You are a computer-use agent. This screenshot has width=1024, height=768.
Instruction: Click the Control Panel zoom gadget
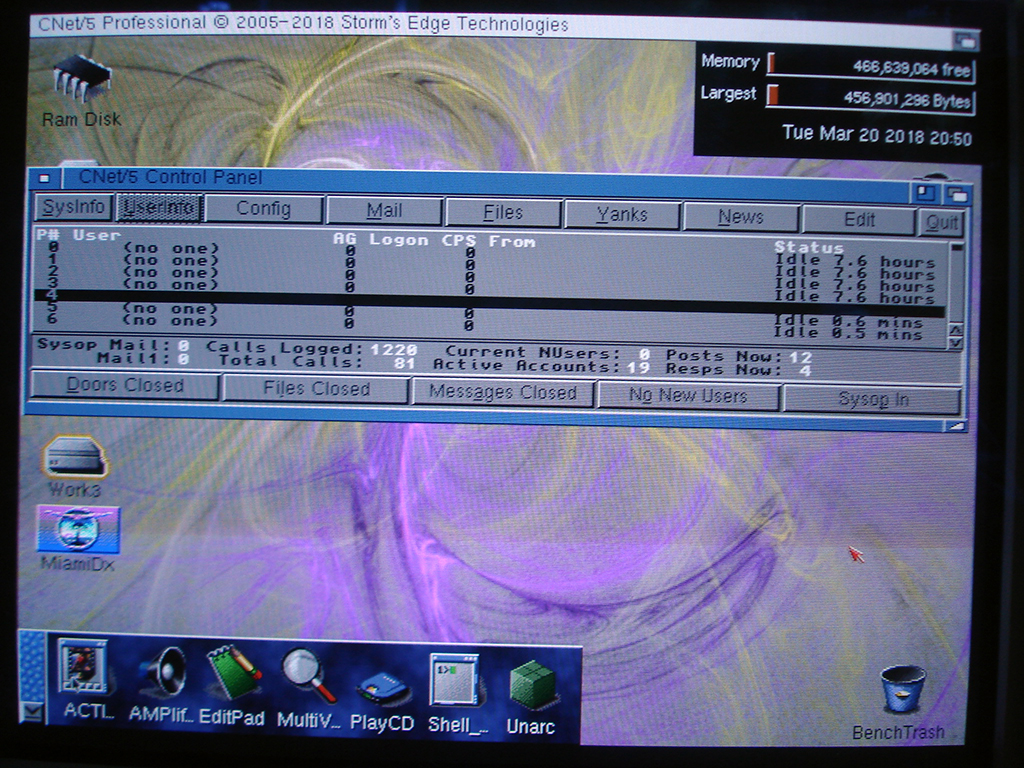click(926, 193)
